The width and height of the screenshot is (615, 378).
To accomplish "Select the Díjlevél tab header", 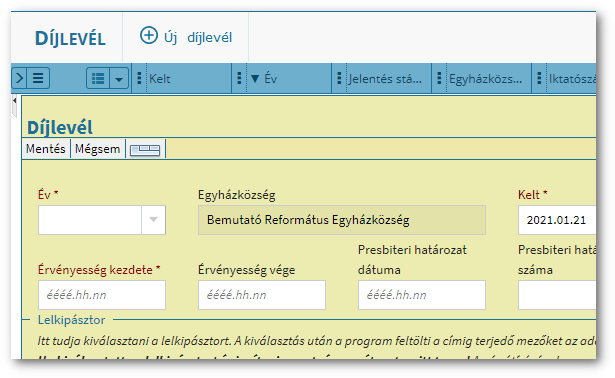I will coord(70,38).
